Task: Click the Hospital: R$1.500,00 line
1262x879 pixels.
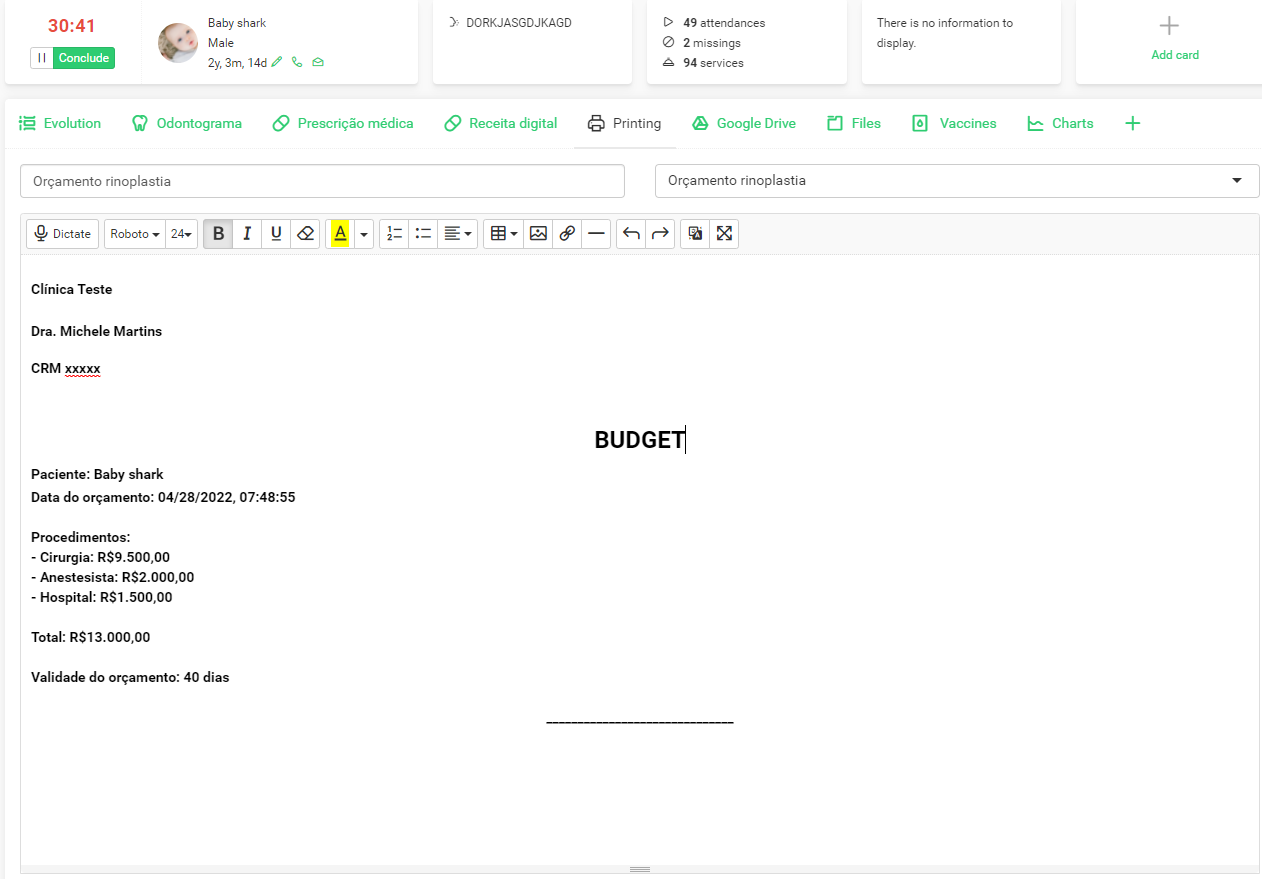Action: coord(102,597)
